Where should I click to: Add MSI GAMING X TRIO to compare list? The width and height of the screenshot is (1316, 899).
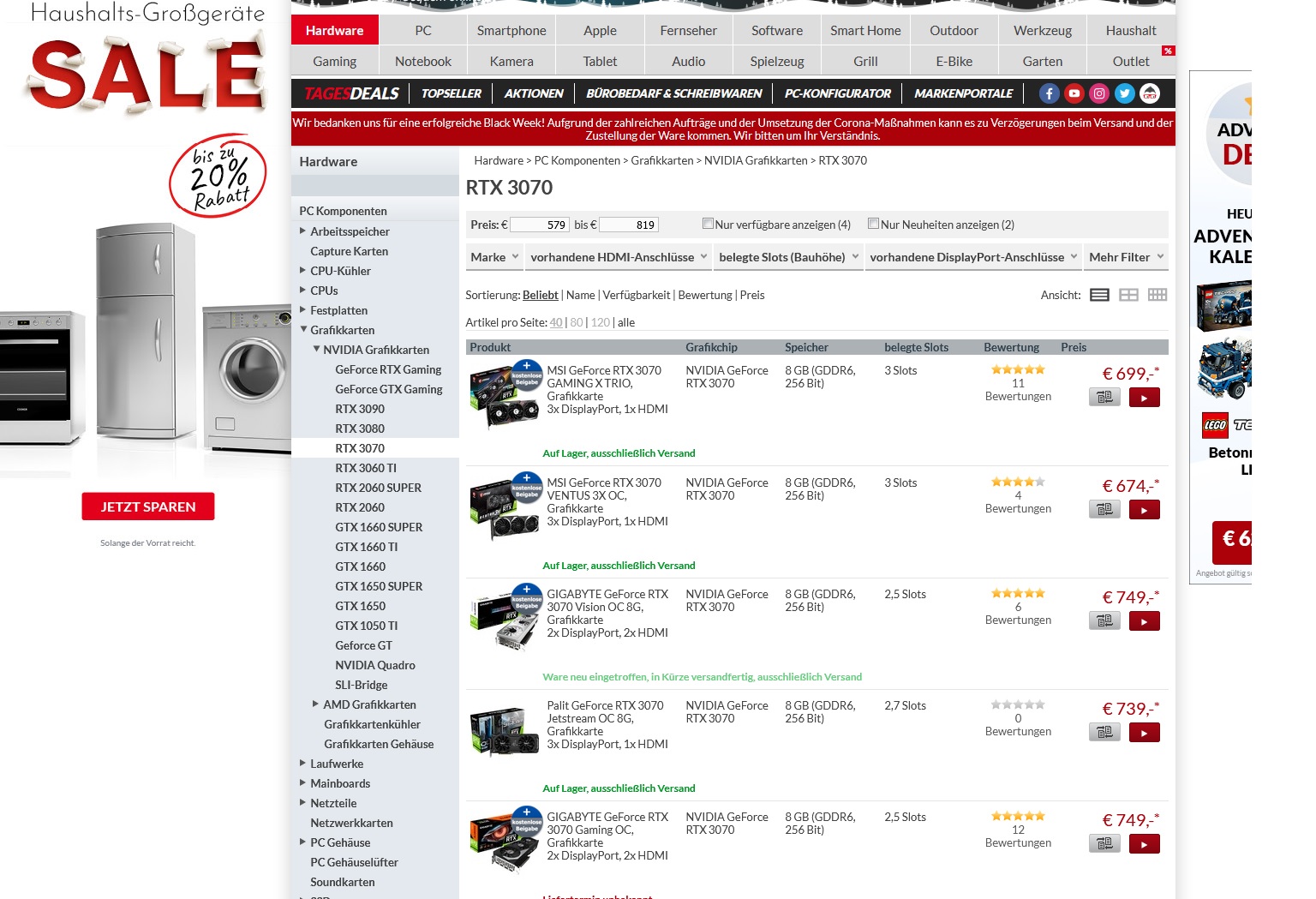pos(1104,398)
